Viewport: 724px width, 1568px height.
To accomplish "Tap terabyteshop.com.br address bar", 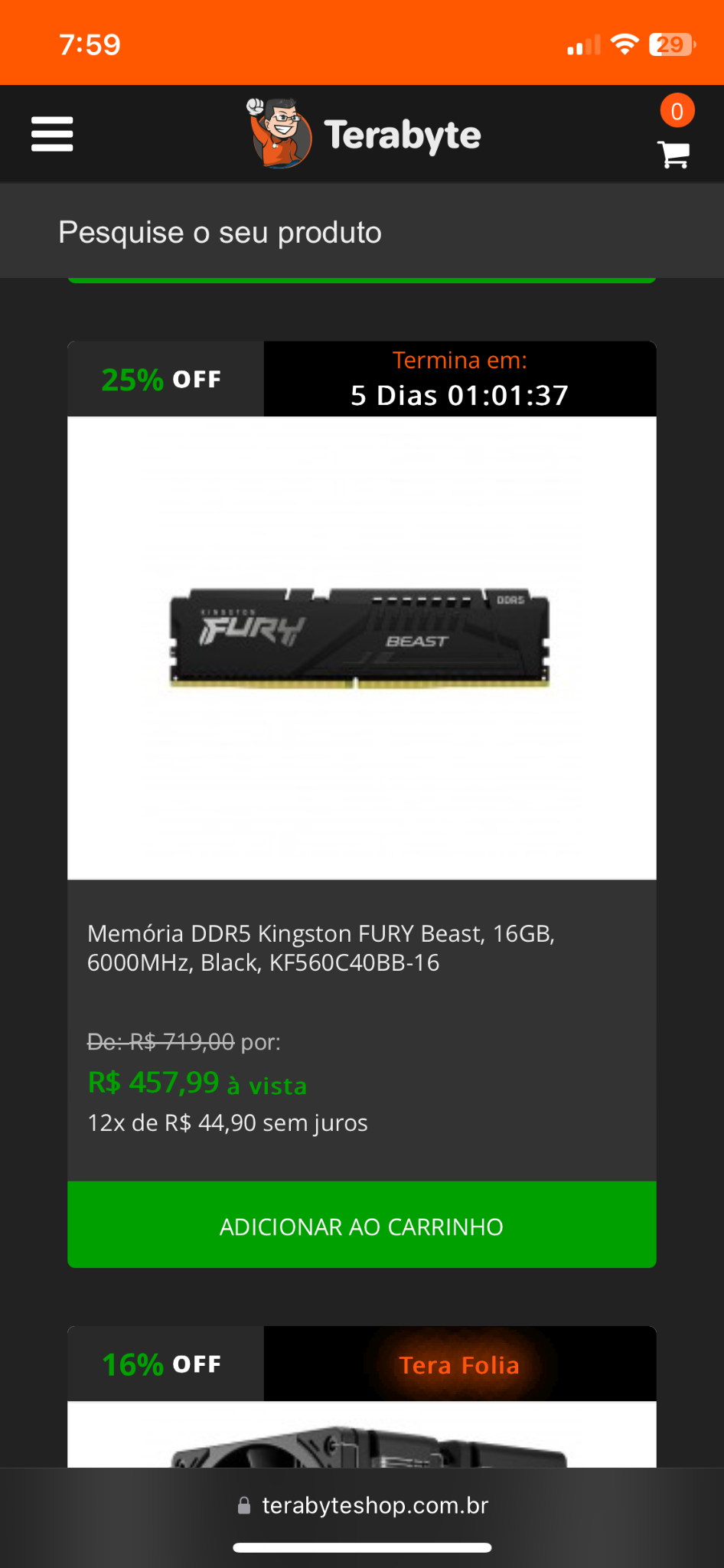I will pyautogui.click(x=362, y=1506).
